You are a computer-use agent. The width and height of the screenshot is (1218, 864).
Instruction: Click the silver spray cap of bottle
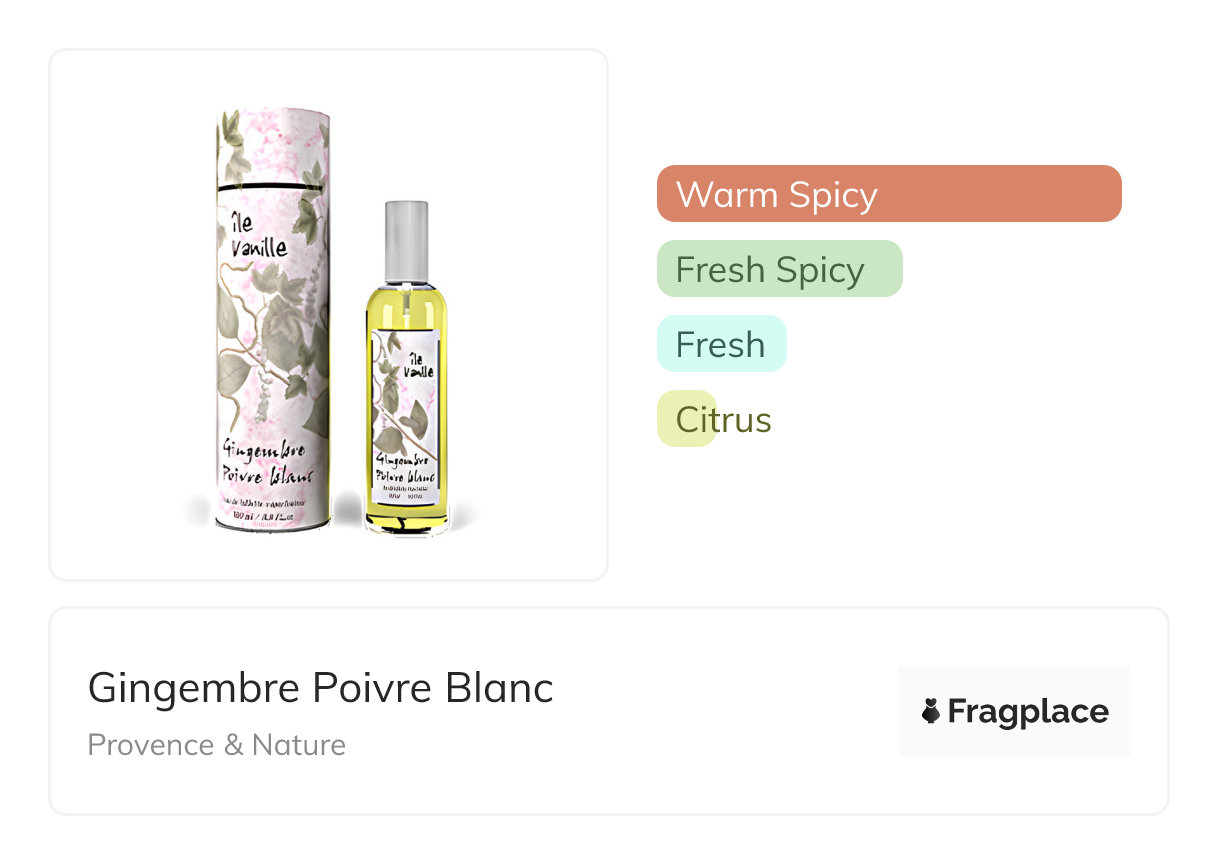coord(406,240)
